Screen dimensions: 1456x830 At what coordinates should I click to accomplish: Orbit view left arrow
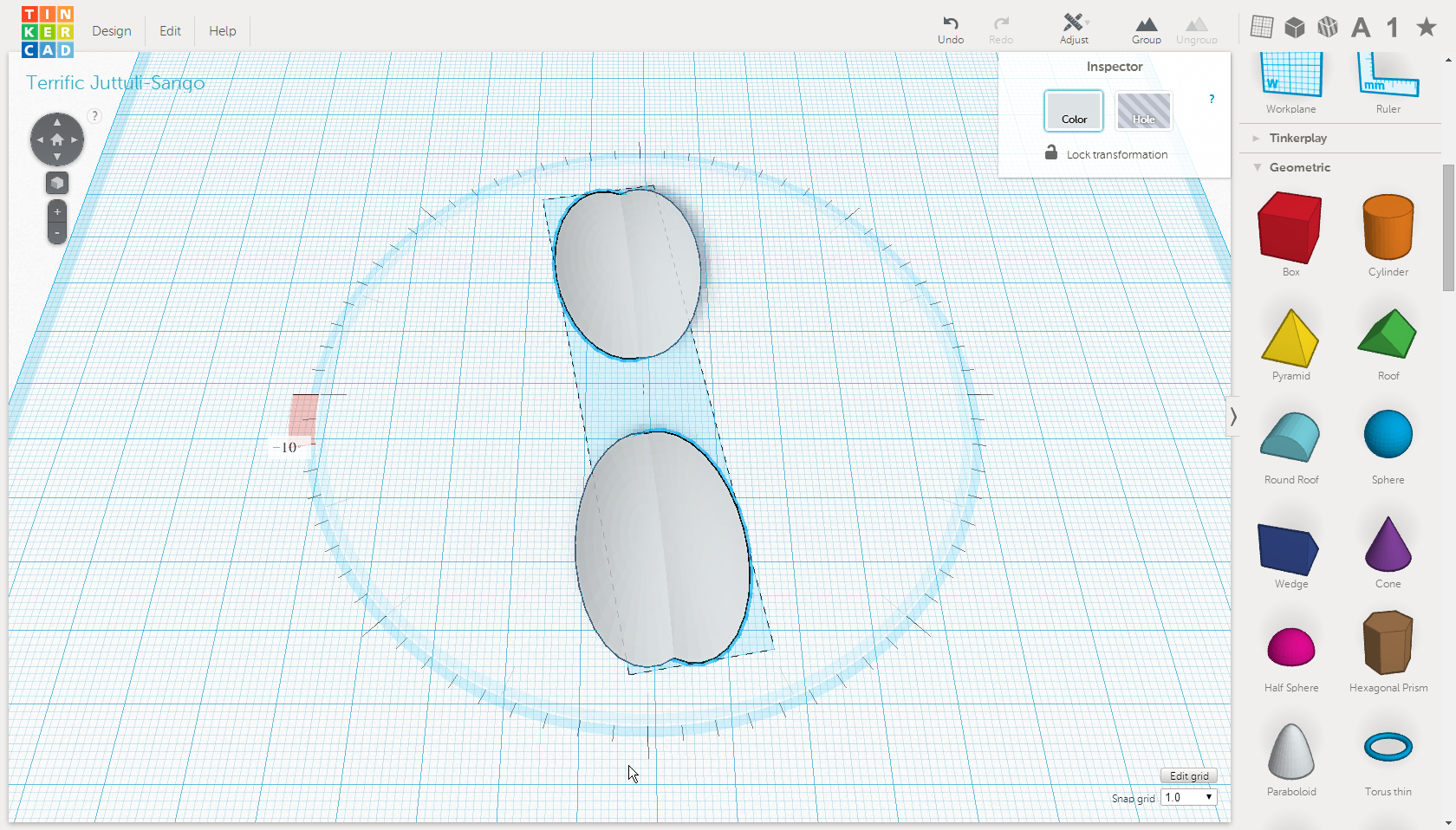click(40, 139)
